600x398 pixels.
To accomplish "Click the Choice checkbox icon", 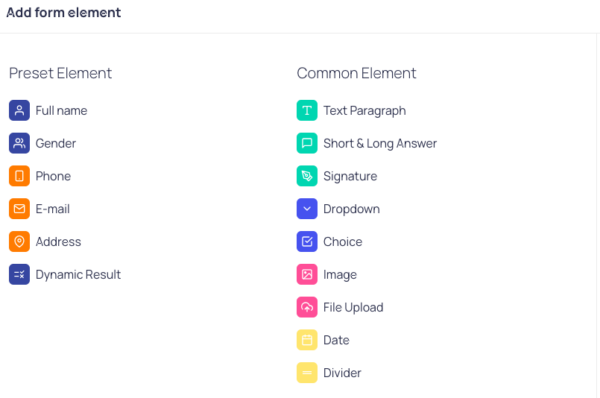I will [307, 241].
